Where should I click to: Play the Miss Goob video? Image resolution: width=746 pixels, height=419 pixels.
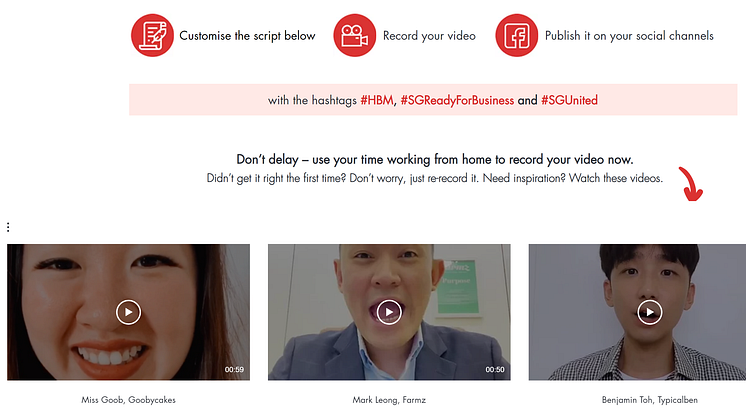point(128,312)
